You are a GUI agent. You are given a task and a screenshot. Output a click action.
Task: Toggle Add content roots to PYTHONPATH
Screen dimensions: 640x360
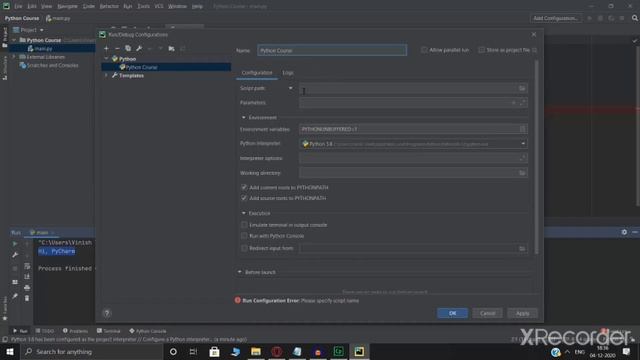(x=244, y=187)
